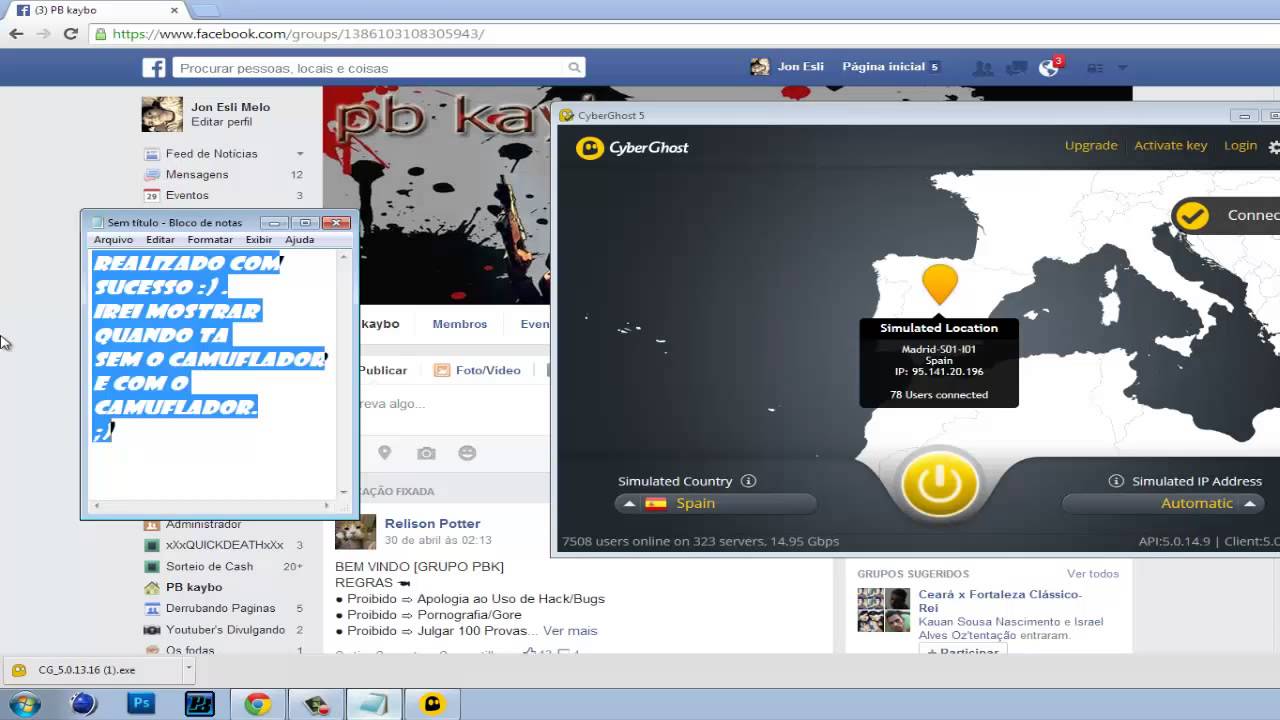The image size is (1280, 720).
Task: Click Windows Start button
Action: 24,703
